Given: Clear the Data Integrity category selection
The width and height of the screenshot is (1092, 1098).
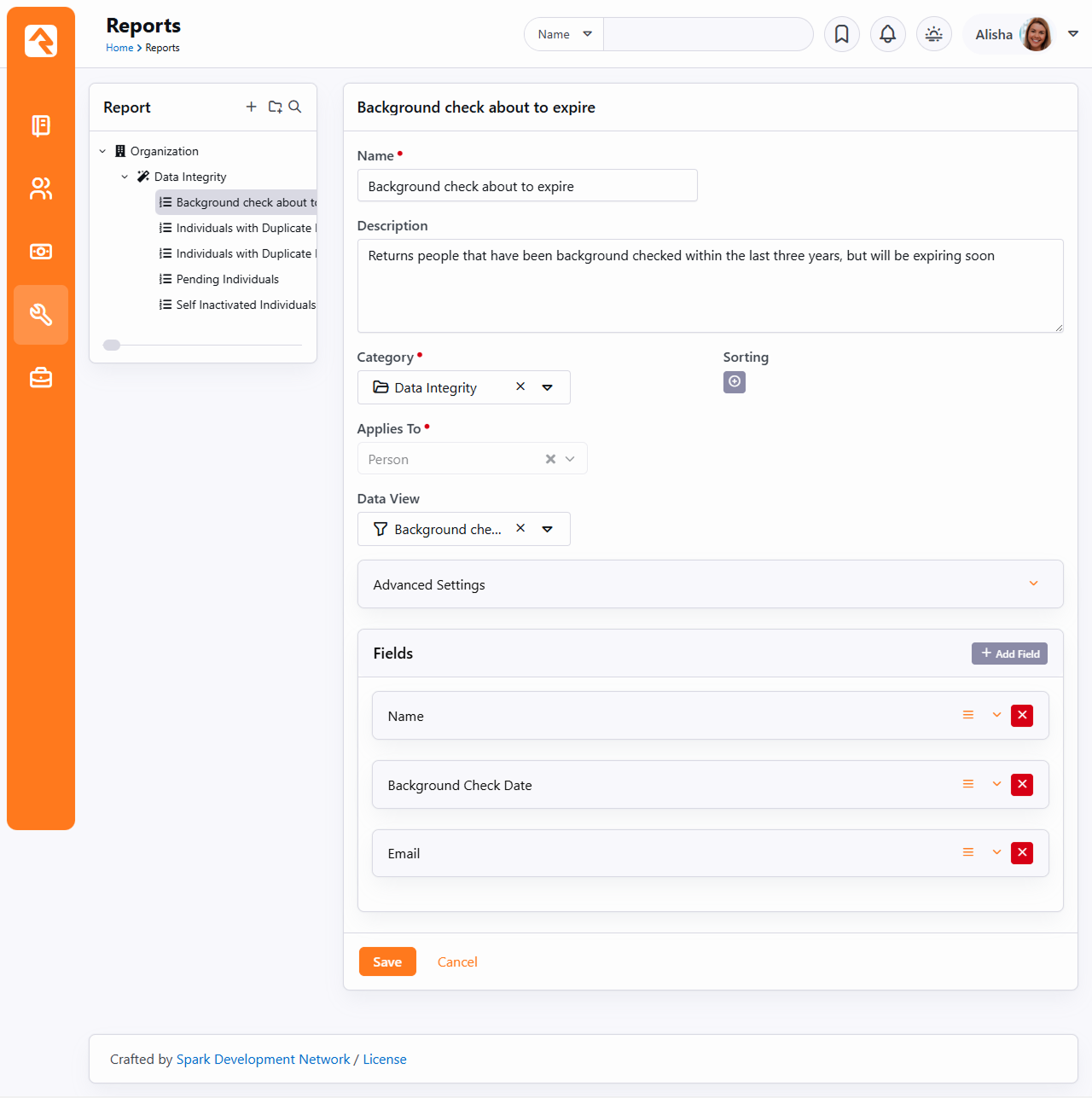Looking at the screenshot, I should point(520,387).
